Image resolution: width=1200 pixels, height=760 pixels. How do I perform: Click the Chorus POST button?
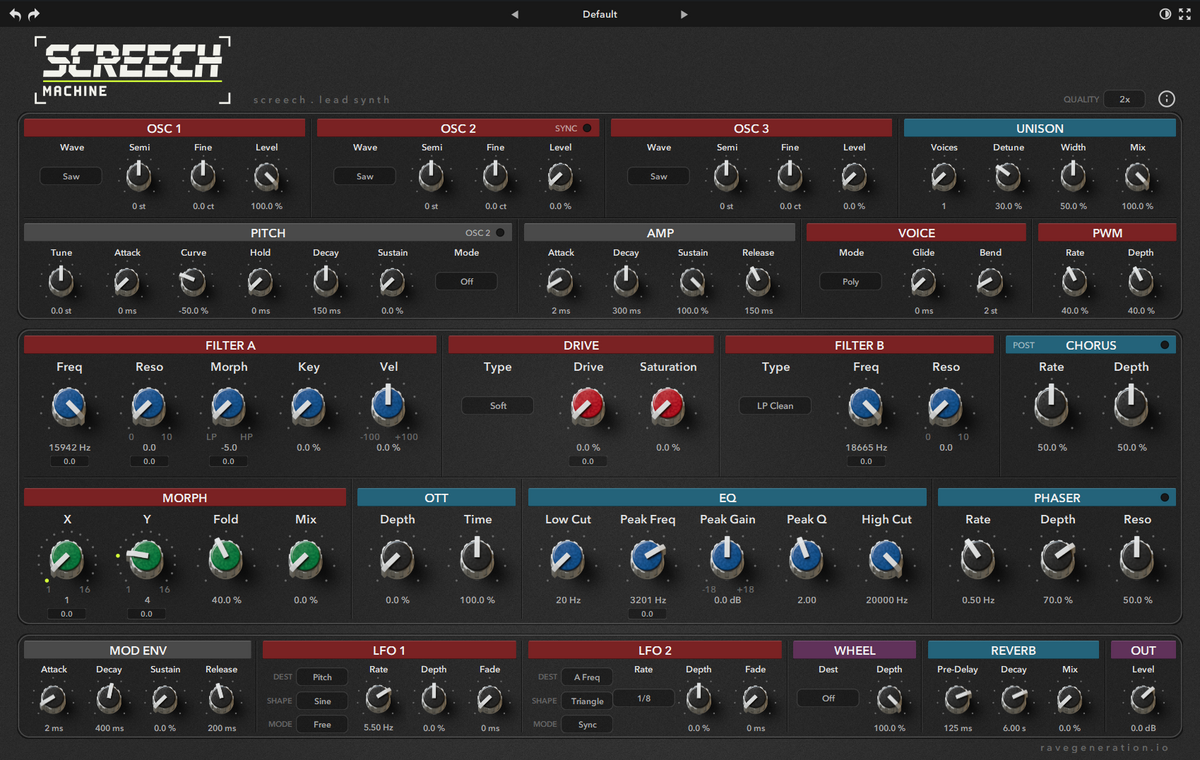point(1024,345)
